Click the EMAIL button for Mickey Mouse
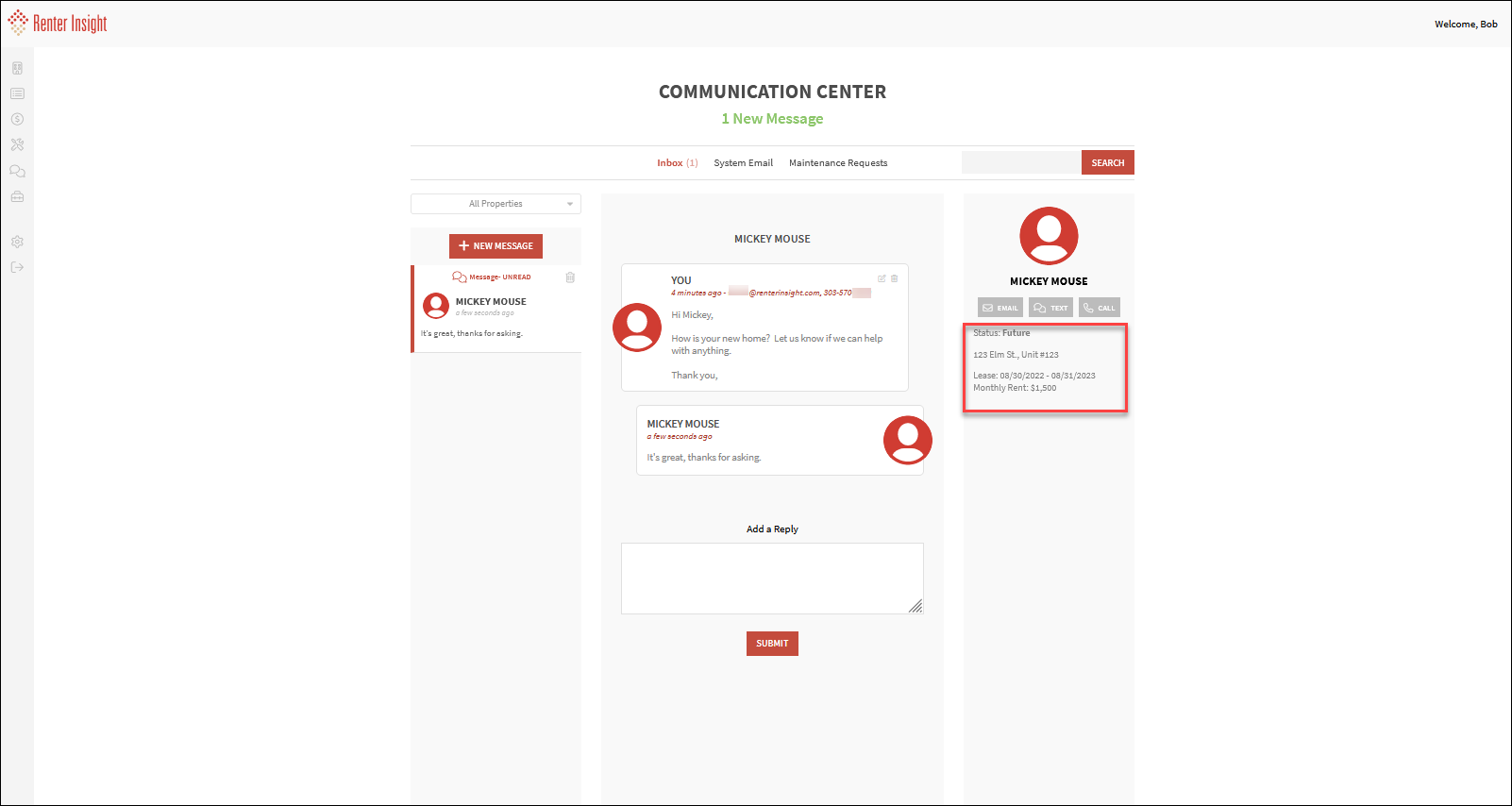The image size is (1512, 806). tap(1000, 308)
